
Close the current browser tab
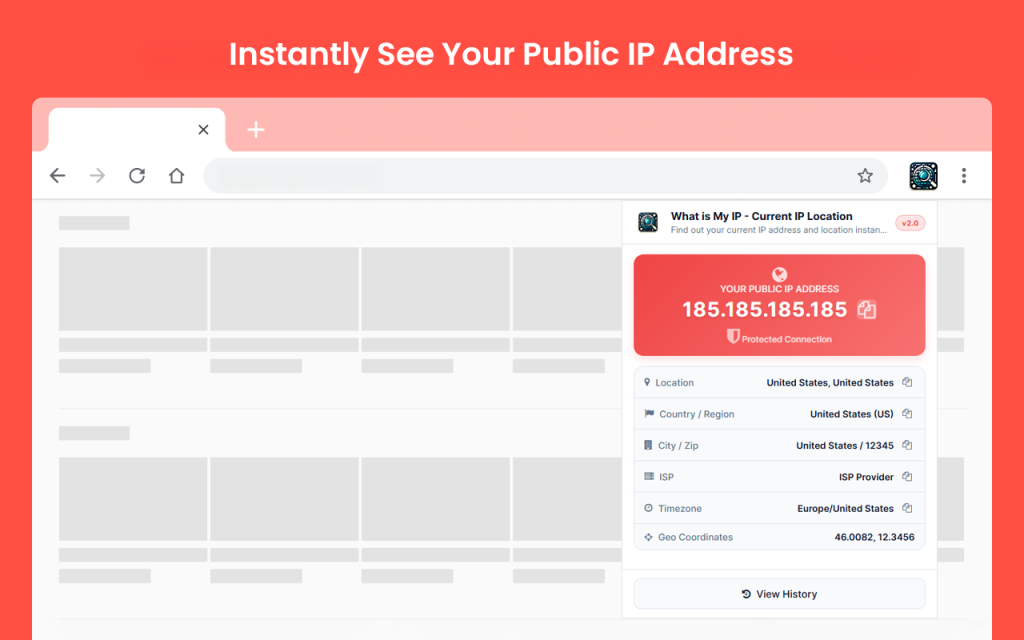(203, 130)
